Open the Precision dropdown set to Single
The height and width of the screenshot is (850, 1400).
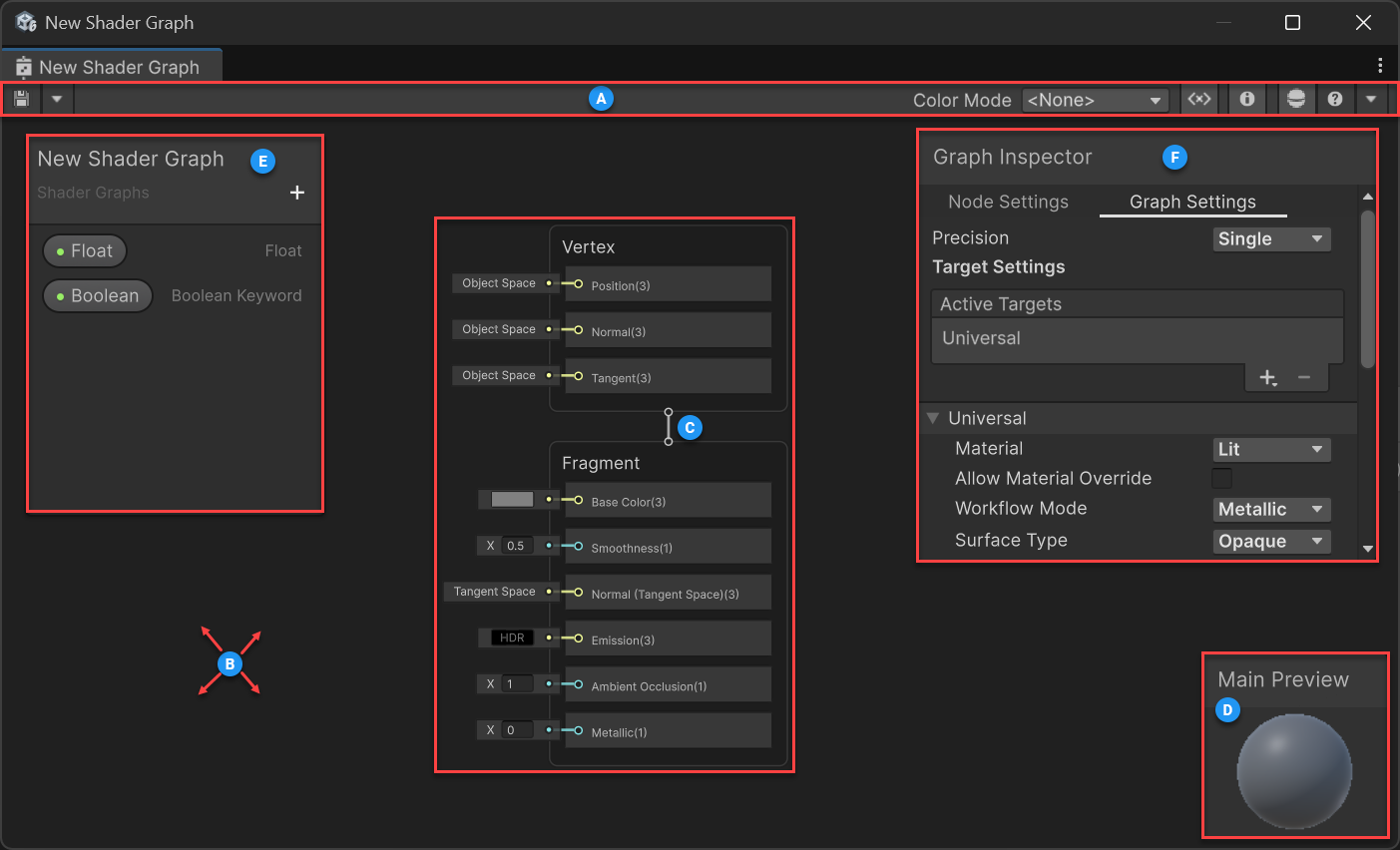click(1271, 238)
